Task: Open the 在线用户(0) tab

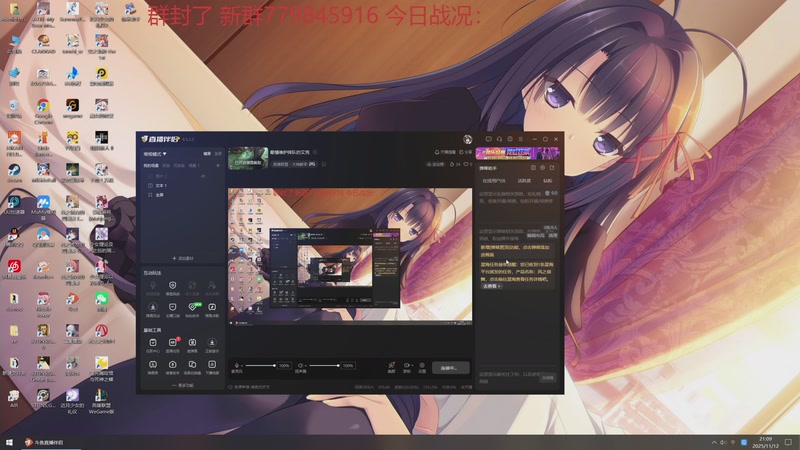Action: click(x=494, y=181)
